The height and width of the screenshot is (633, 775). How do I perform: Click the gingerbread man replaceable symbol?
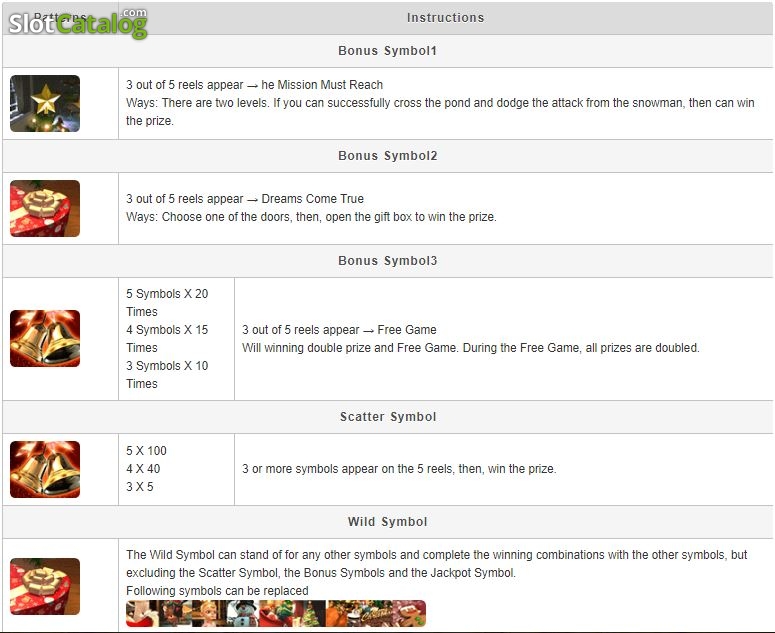pyautogui.click(x=409, y=613)
